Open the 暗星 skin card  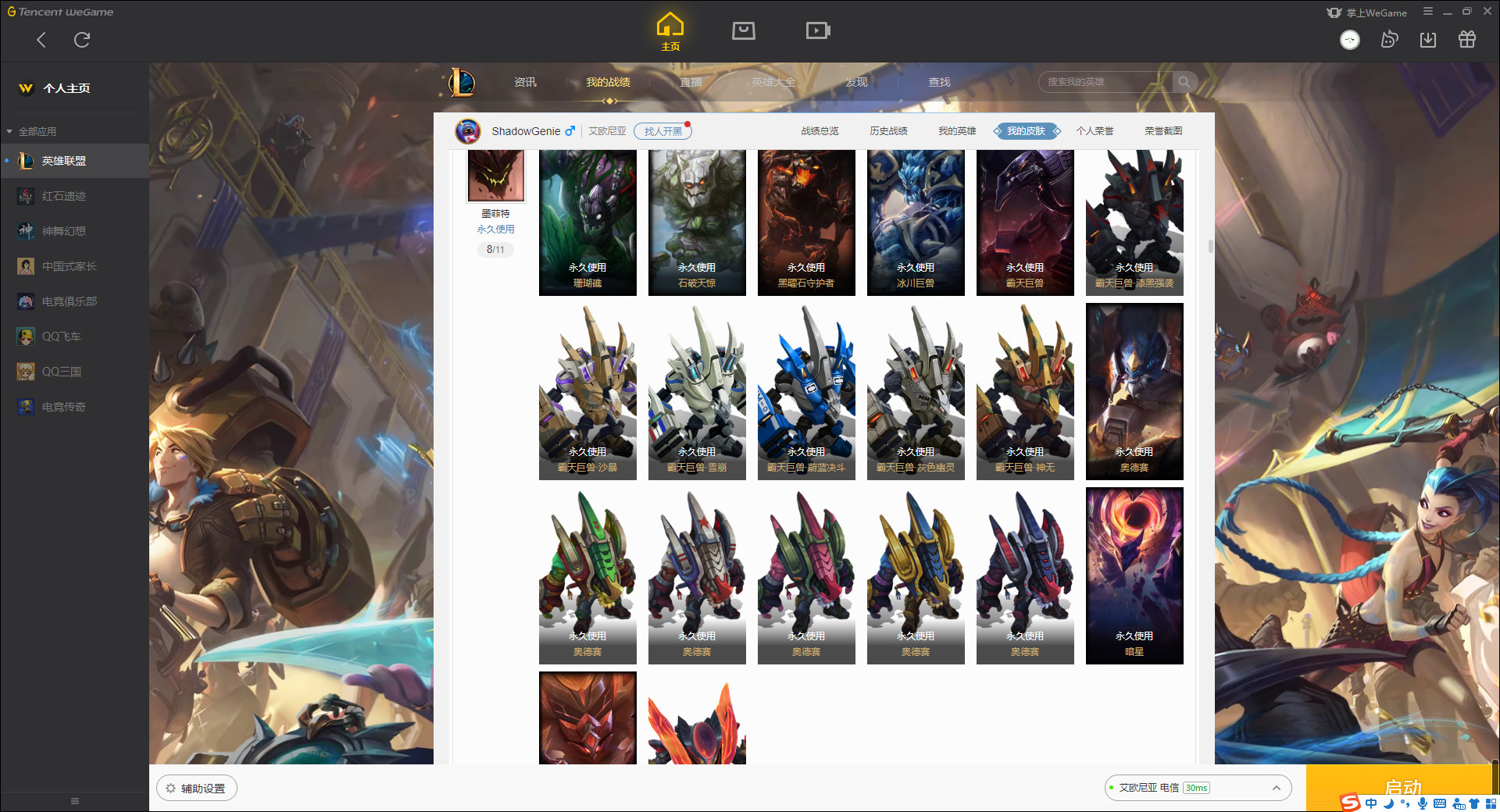1134,576
